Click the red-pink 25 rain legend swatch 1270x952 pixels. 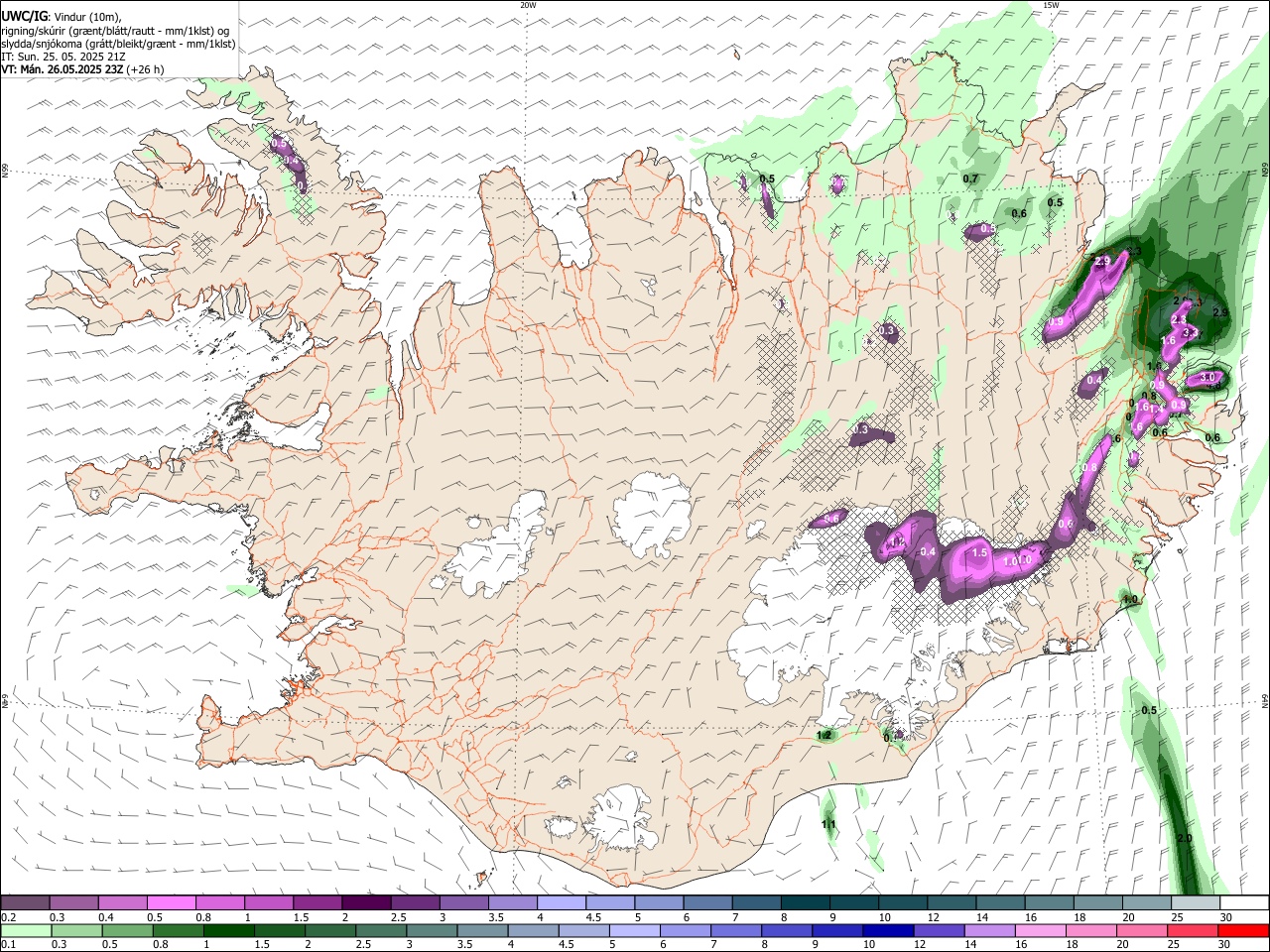pos(1193,931)
